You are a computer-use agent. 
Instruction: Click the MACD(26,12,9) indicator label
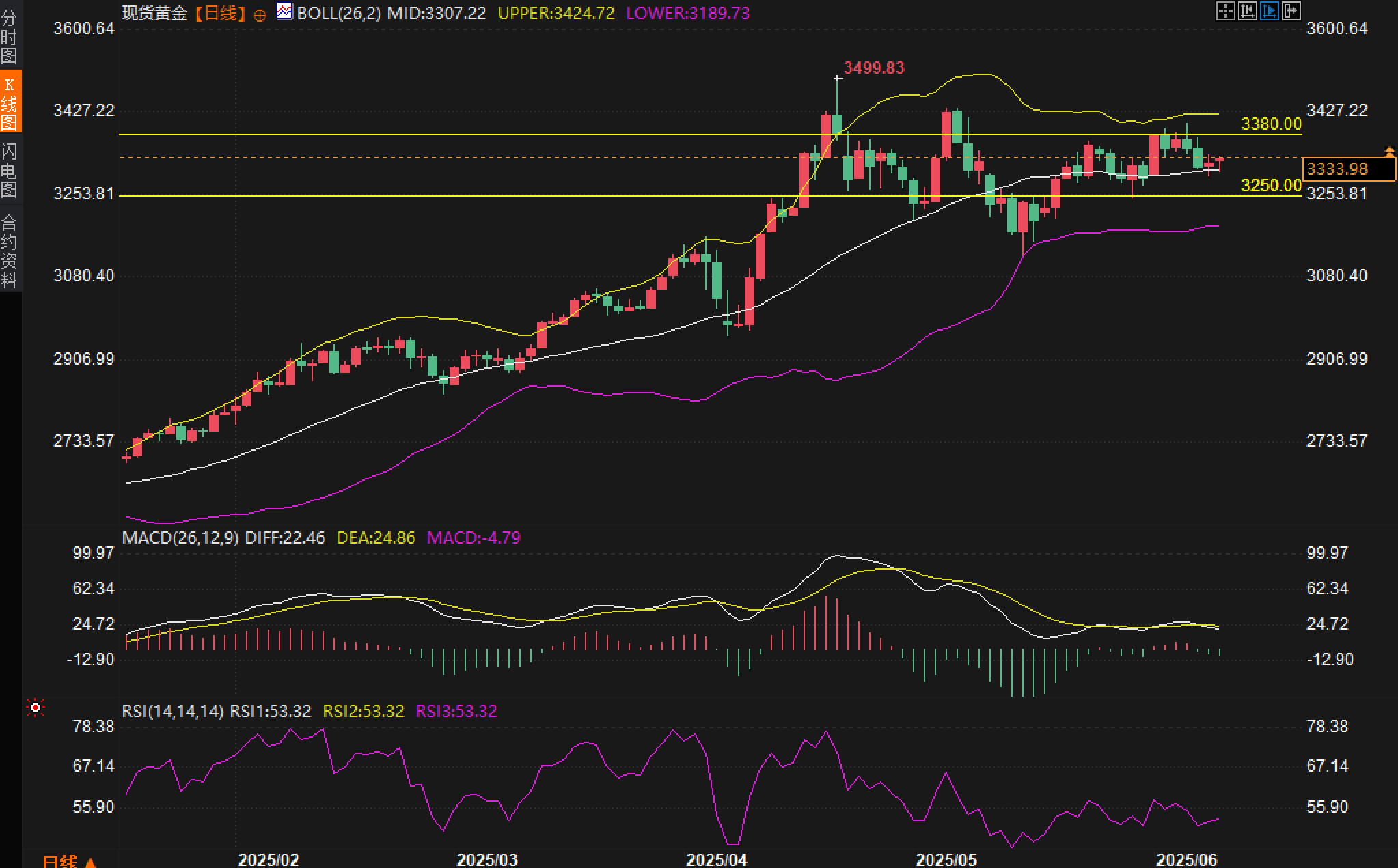pos(180,538)
